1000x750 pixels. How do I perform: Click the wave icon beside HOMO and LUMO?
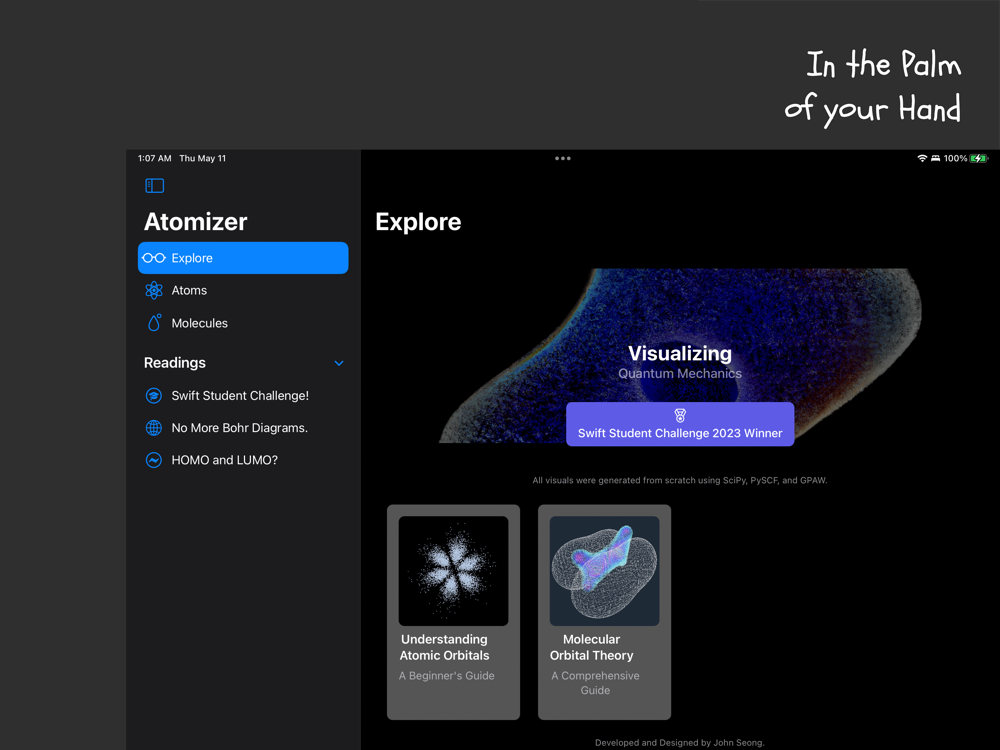pyautogui.click(x=154, y=460)
